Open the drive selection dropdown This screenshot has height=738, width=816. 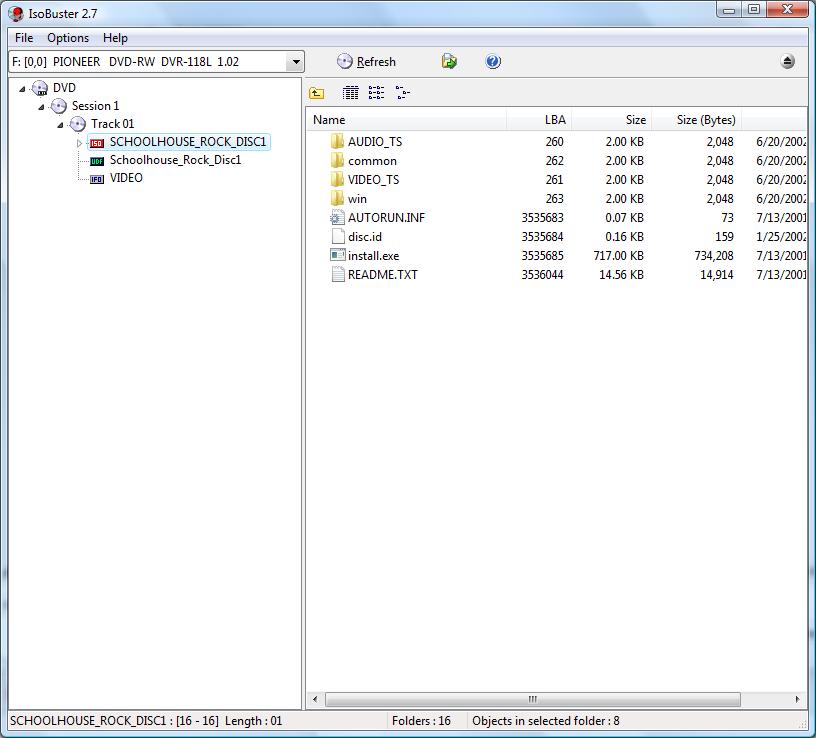click(296, 62)
